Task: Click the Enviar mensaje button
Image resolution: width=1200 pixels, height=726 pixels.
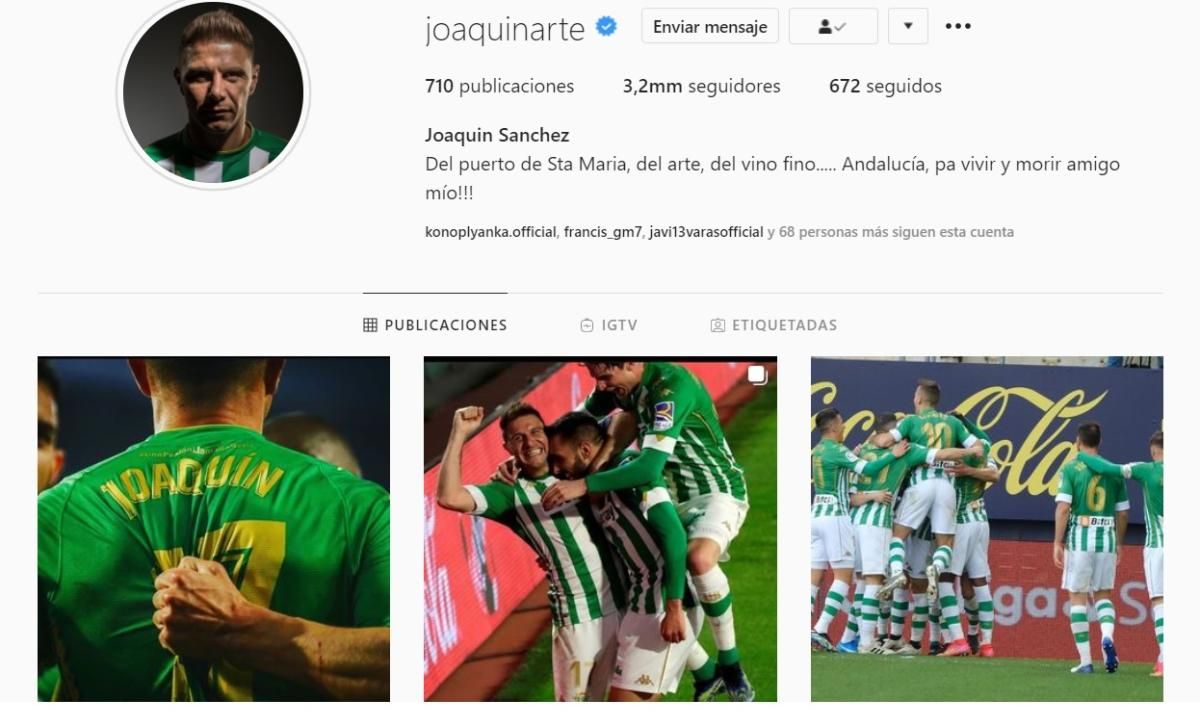Action: pos(710,26)
